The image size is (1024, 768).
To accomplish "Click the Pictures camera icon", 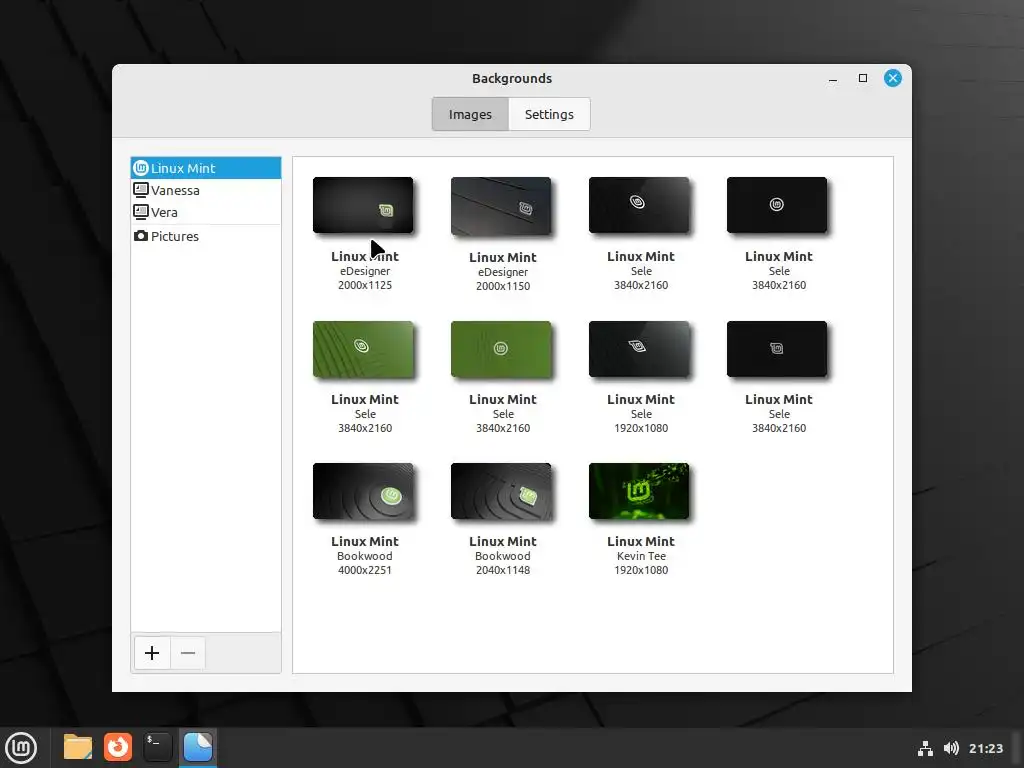I will [140, 236].
